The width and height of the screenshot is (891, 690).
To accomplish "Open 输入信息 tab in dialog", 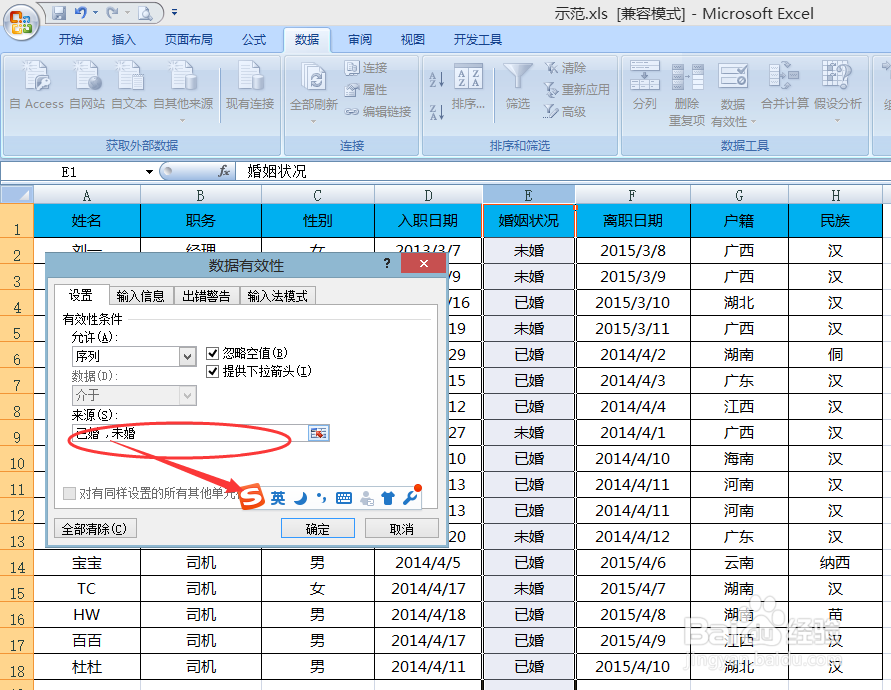I will pyautogui.click(x=140, y=296).
